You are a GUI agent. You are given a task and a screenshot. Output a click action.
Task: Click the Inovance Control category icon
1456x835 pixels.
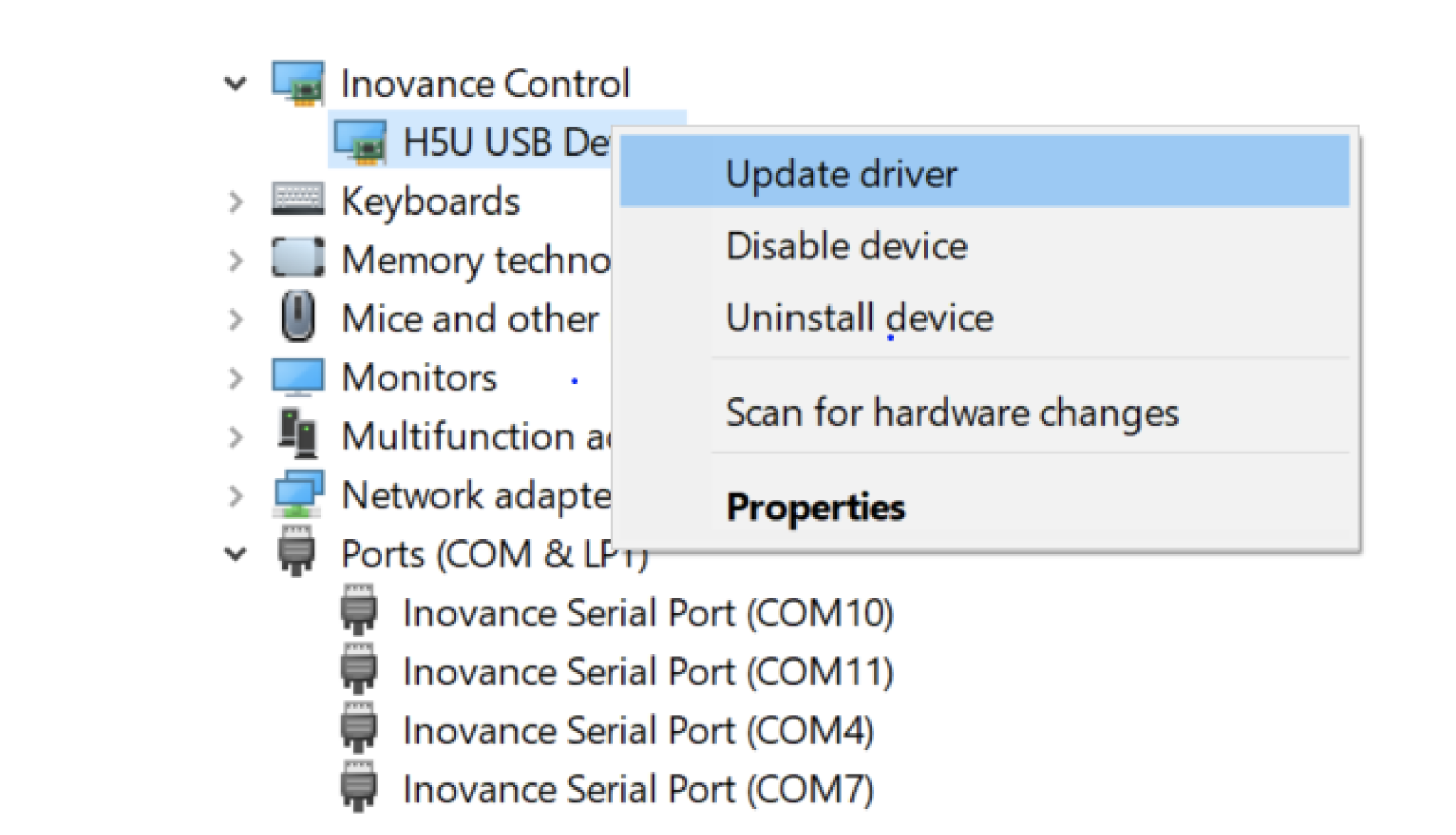[298, 83]
